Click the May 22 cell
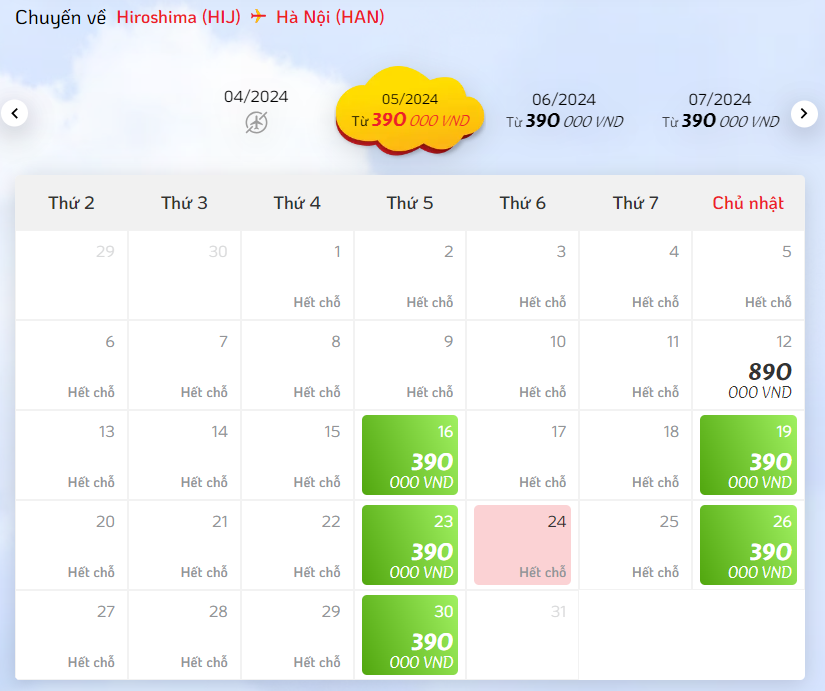This screenshot has width=825, height=691. 297,545
